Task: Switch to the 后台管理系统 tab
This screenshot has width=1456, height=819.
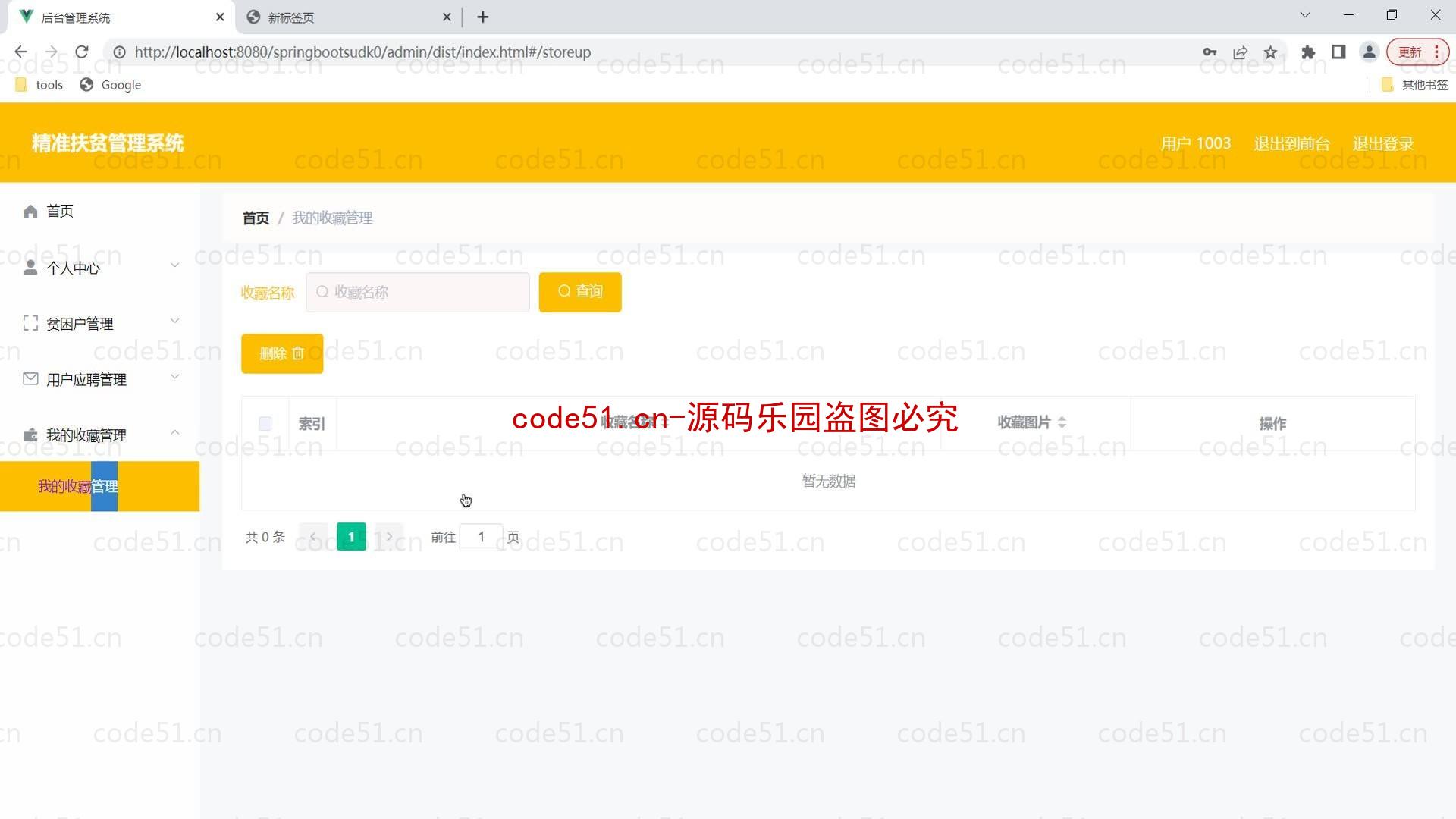Action: pyautogui.click(x=121, y=17)
